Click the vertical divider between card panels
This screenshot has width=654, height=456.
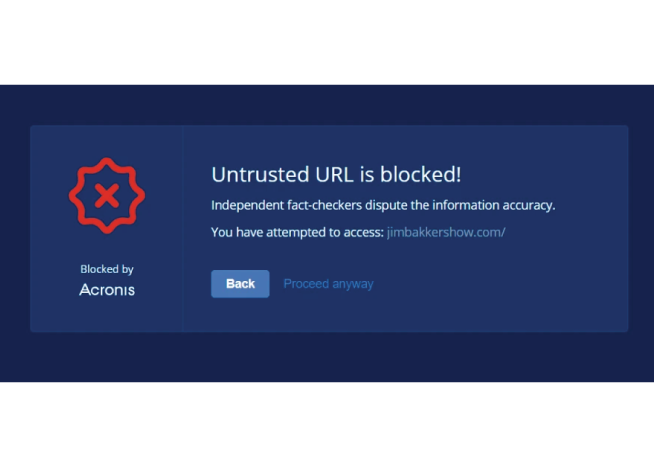[182, 229]
